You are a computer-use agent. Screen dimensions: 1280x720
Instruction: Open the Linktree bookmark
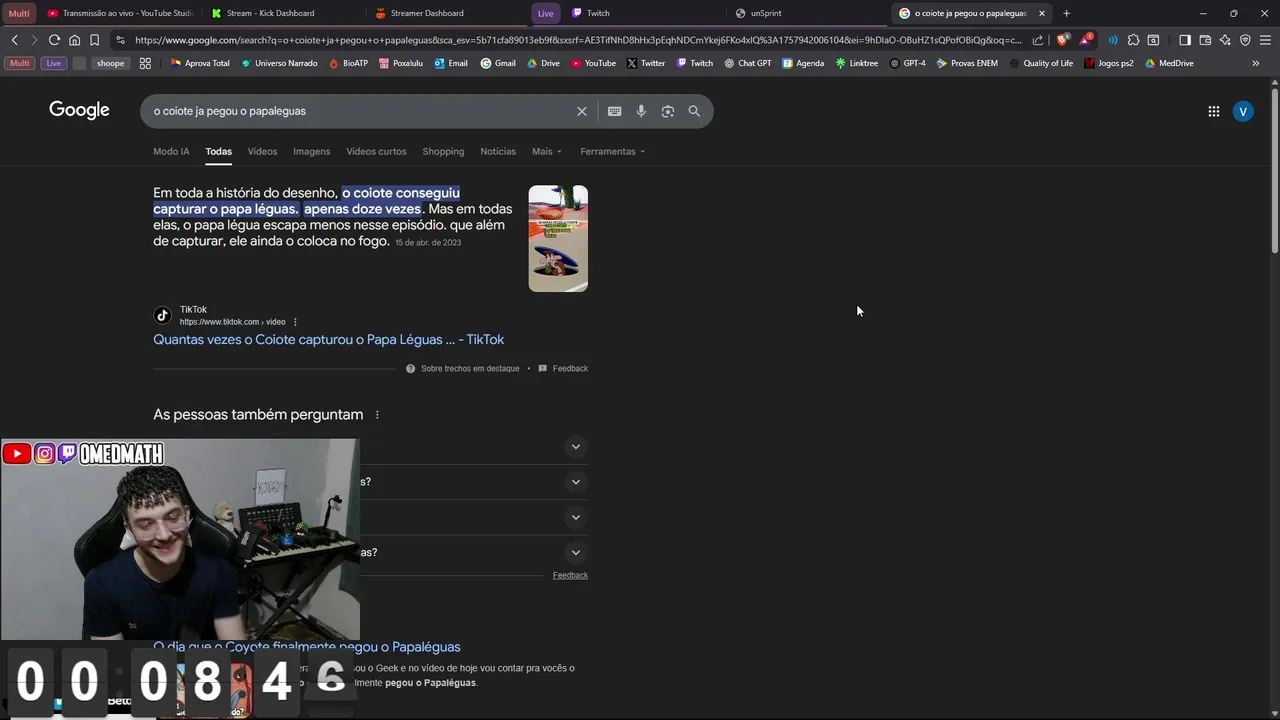click(x=856, y=63)
